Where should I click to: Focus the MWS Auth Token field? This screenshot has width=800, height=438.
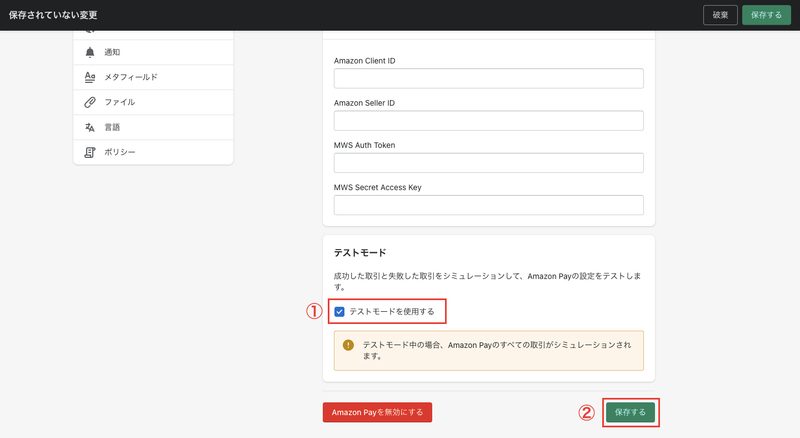click(x=488, y=163)
